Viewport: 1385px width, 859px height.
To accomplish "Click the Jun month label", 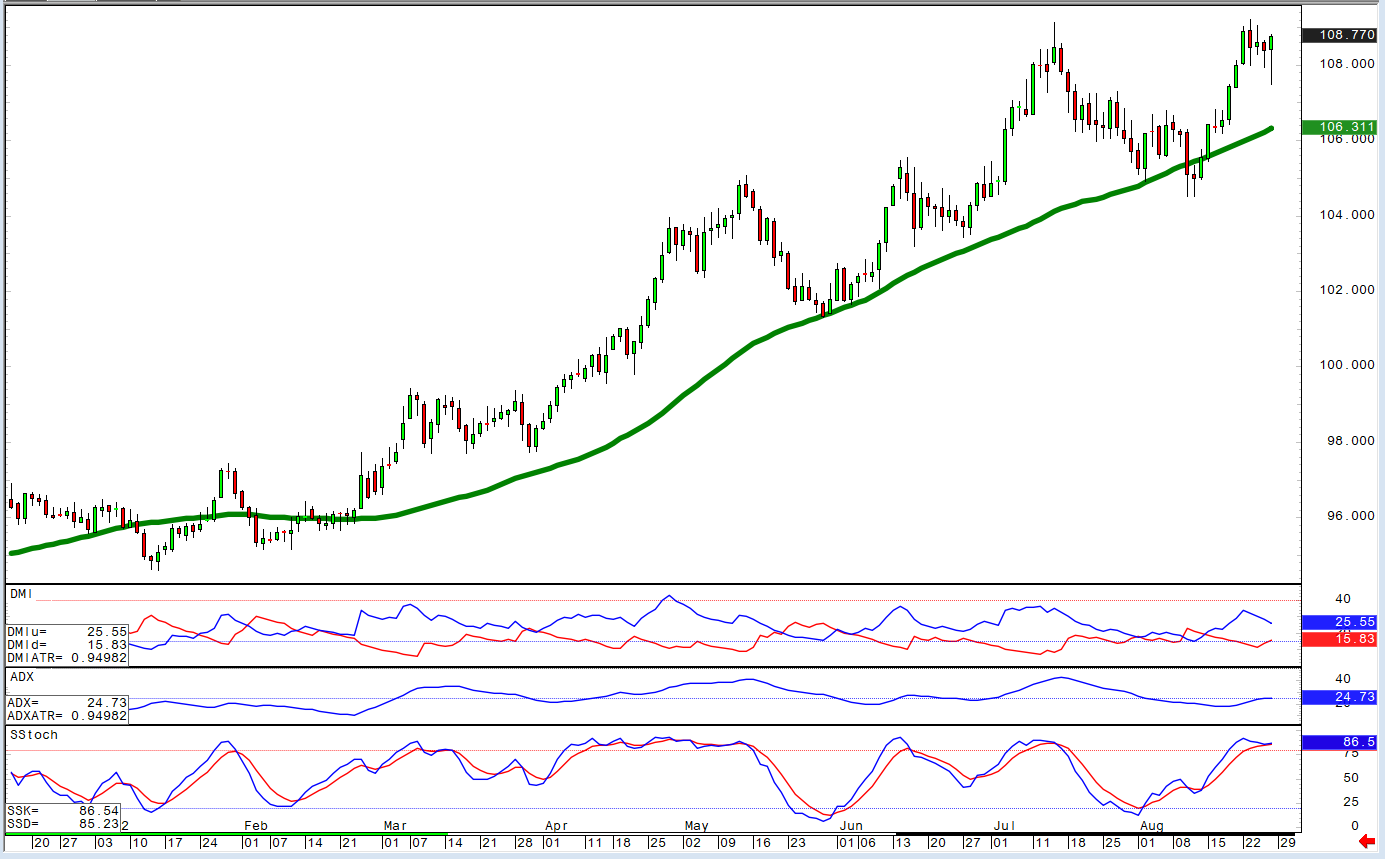I will click(852, 826).
